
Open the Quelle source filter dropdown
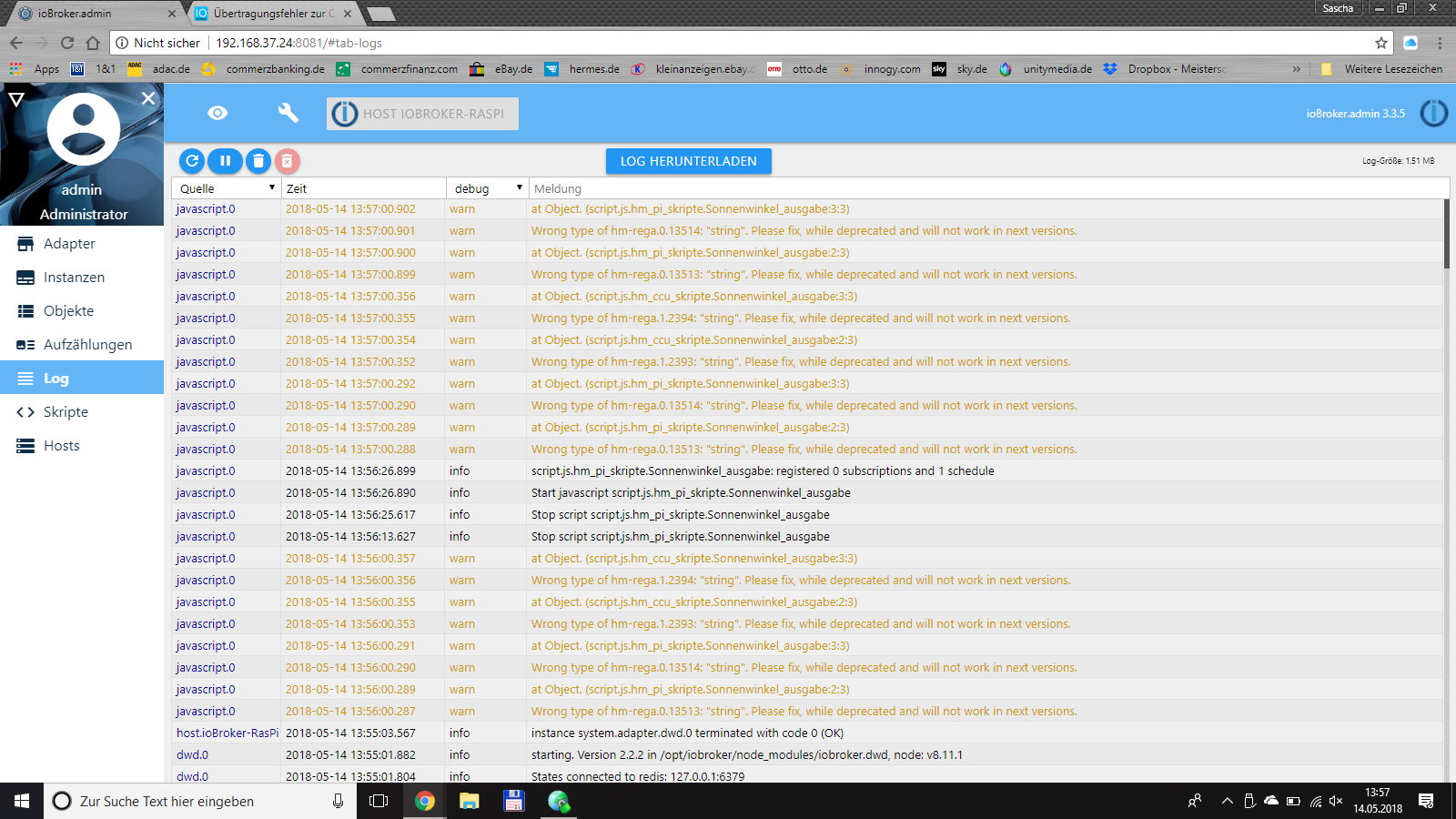pos(227,188)
